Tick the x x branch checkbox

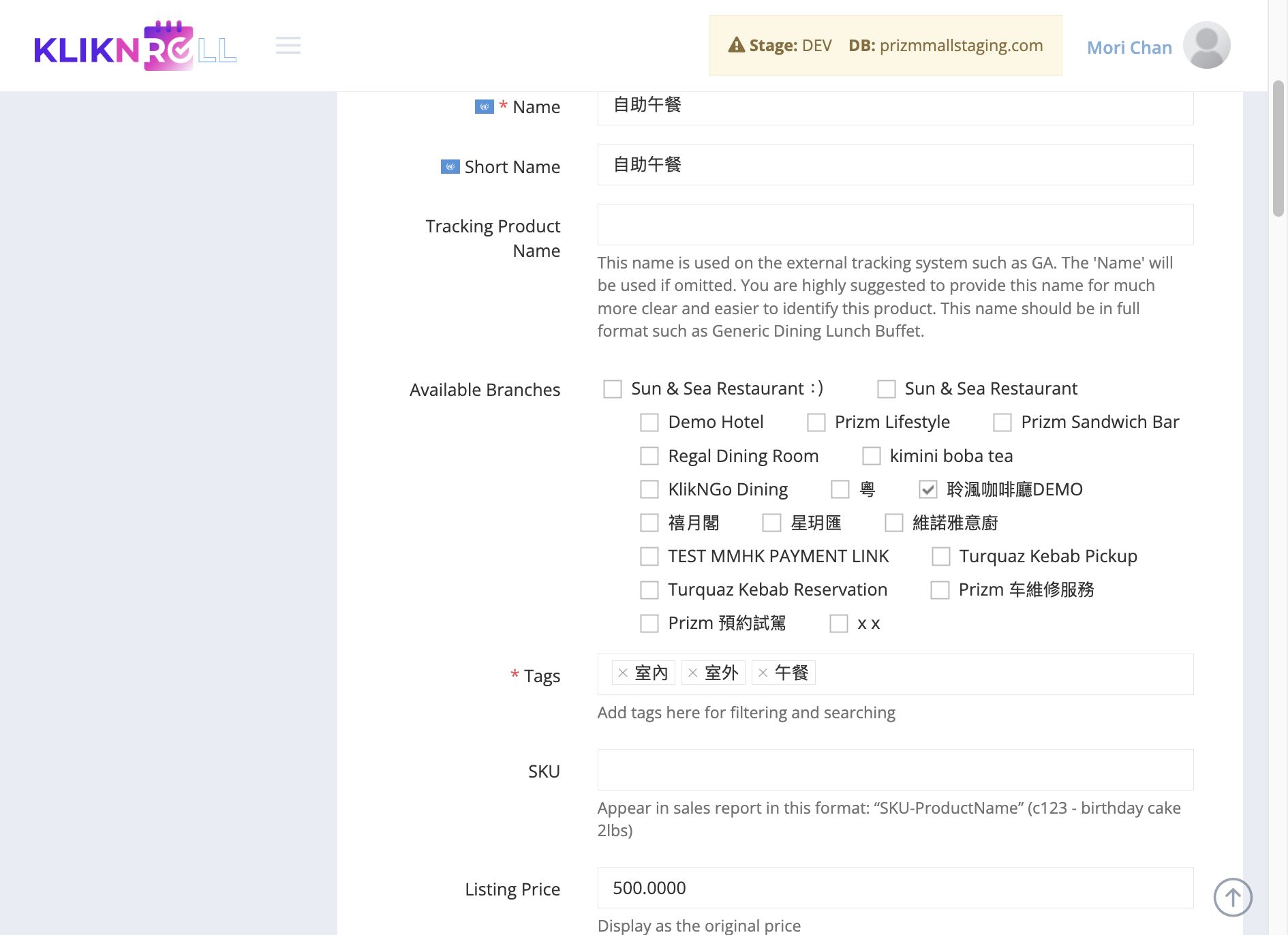[x=839, y=624]
